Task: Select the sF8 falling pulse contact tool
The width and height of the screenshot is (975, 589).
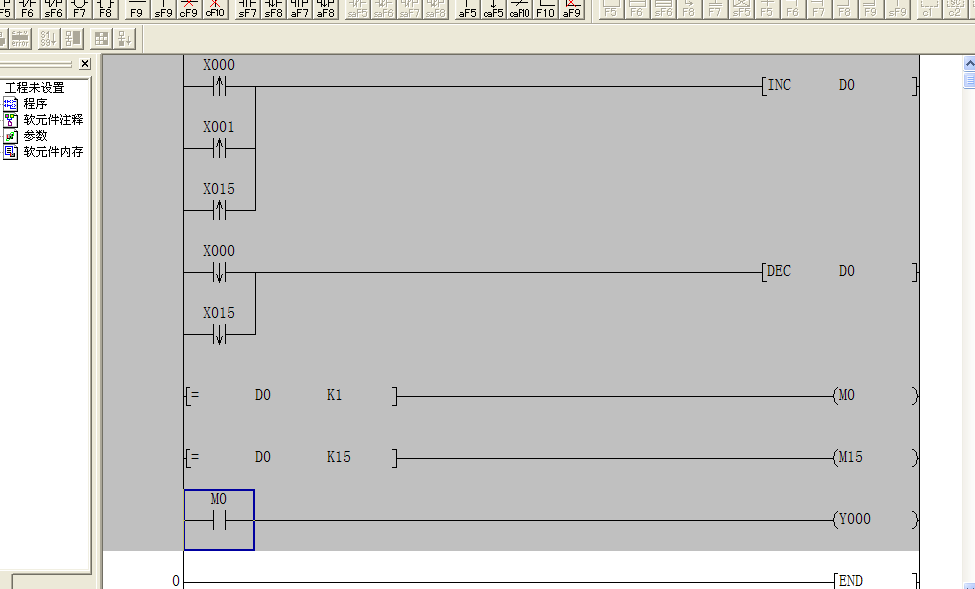Action: click(x=273, y=9)
